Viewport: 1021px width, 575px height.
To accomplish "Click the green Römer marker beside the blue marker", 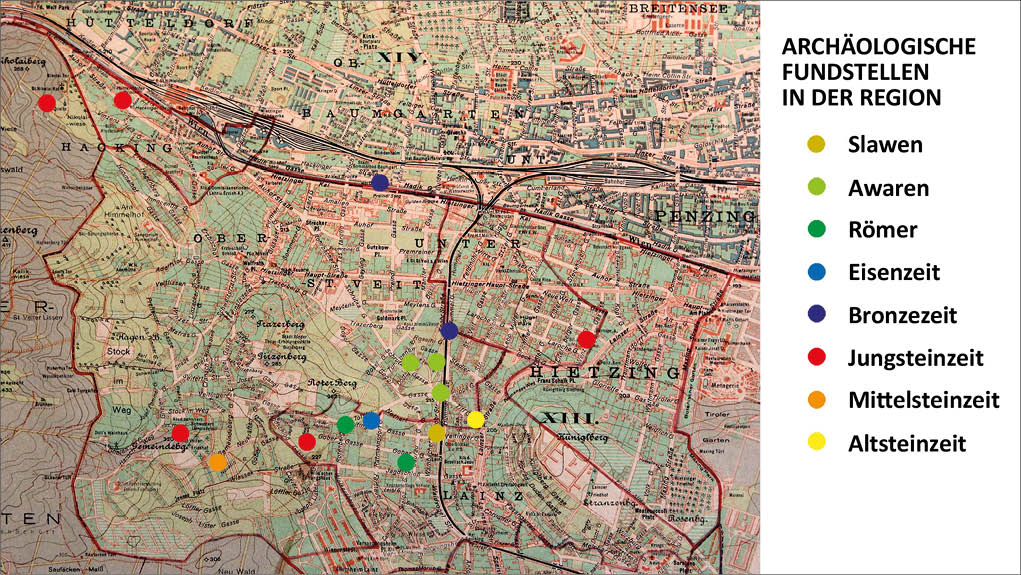I will click(x=346, y=425).
